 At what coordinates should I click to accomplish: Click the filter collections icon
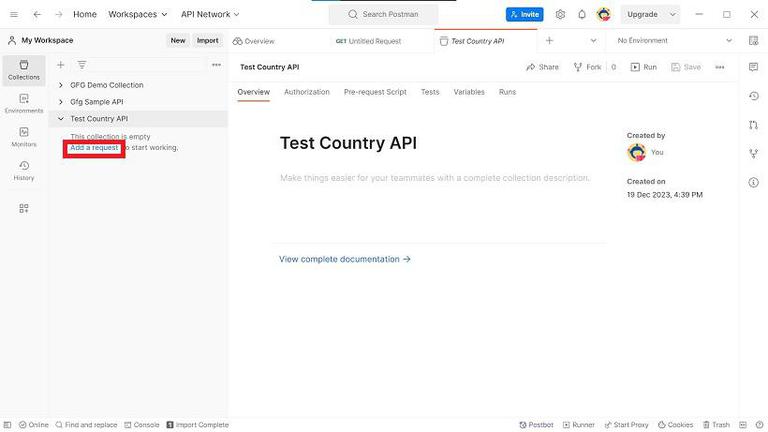[82, 65]
